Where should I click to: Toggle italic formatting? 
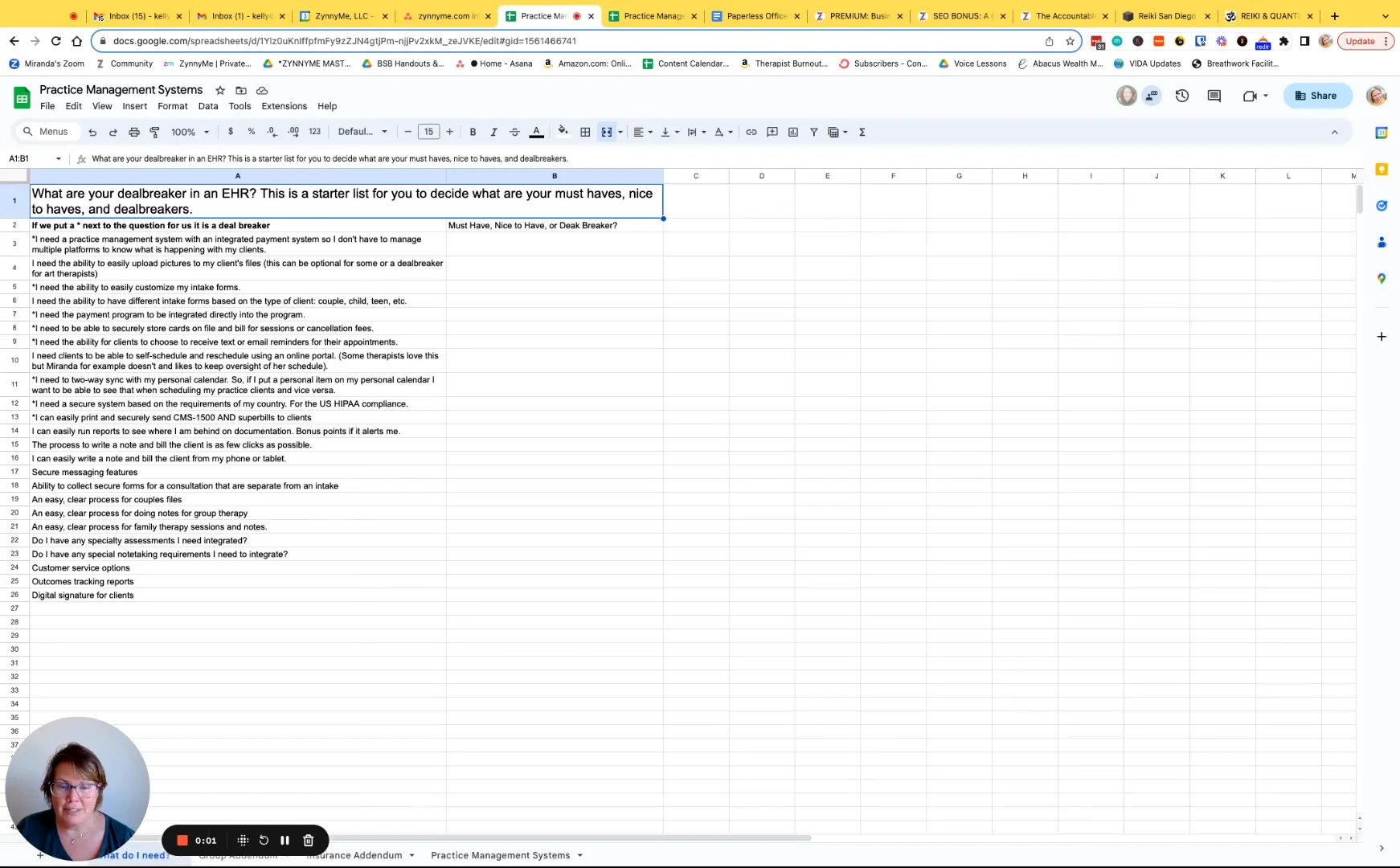coord(493,132)
